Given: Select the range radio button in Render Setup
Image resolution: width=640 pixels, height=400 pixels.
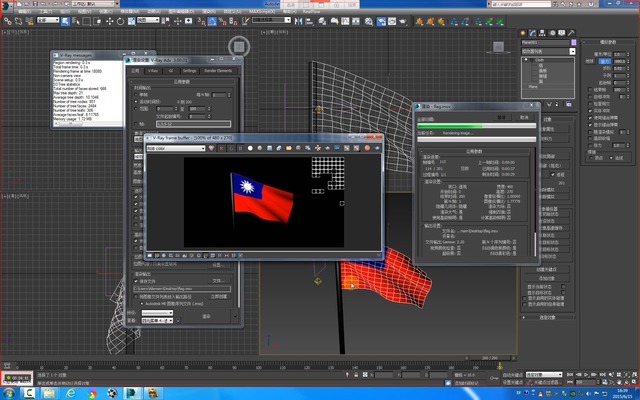Looking at the screenshot, I should 136,109.
